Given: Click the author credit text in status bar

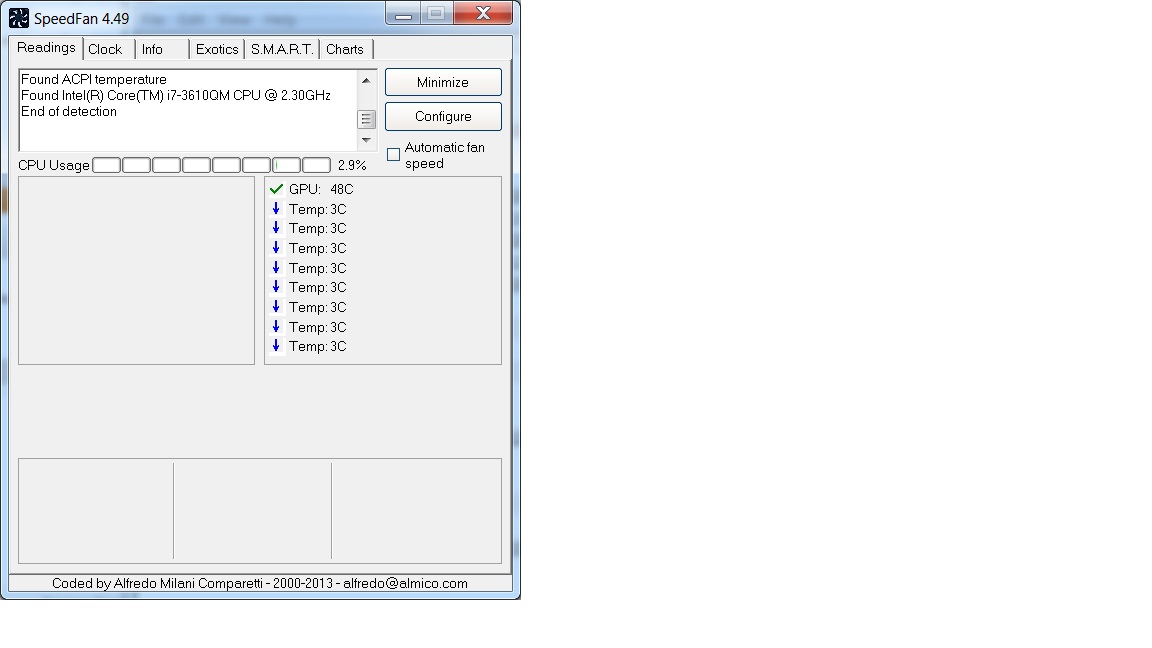Looking at the screenshot, I should [x=259, y=583].
